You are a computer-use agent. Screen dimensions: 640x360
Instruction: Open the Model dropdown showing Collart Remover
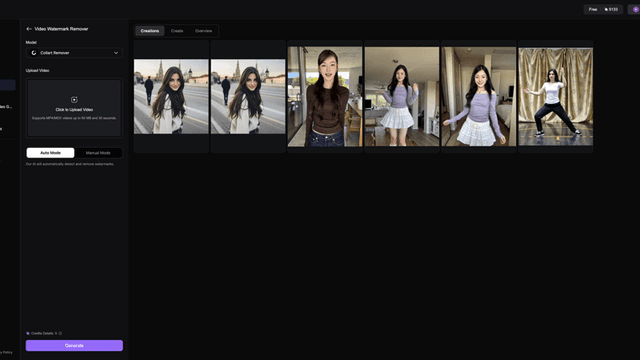tap(74, 53)
